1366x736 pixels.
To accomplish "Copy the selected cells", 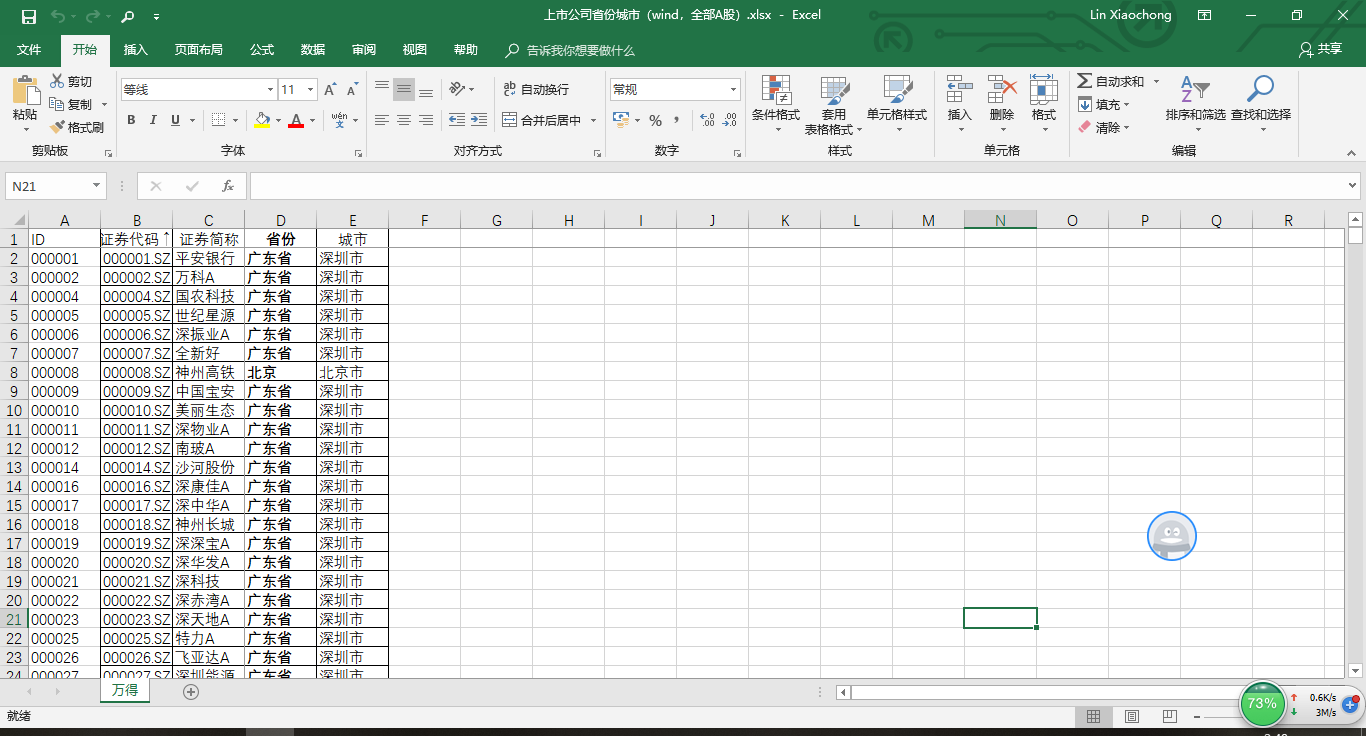I will tap(71, 104).
